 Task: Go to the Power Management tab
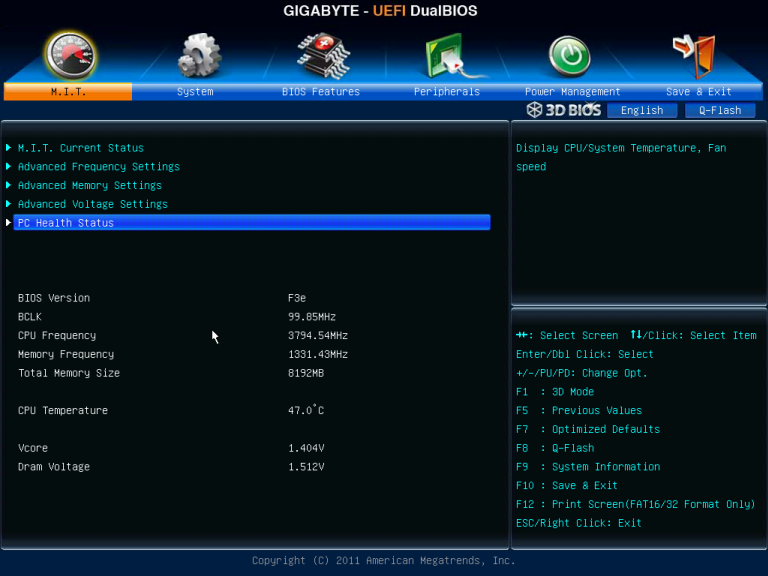(x=573, y=92)
